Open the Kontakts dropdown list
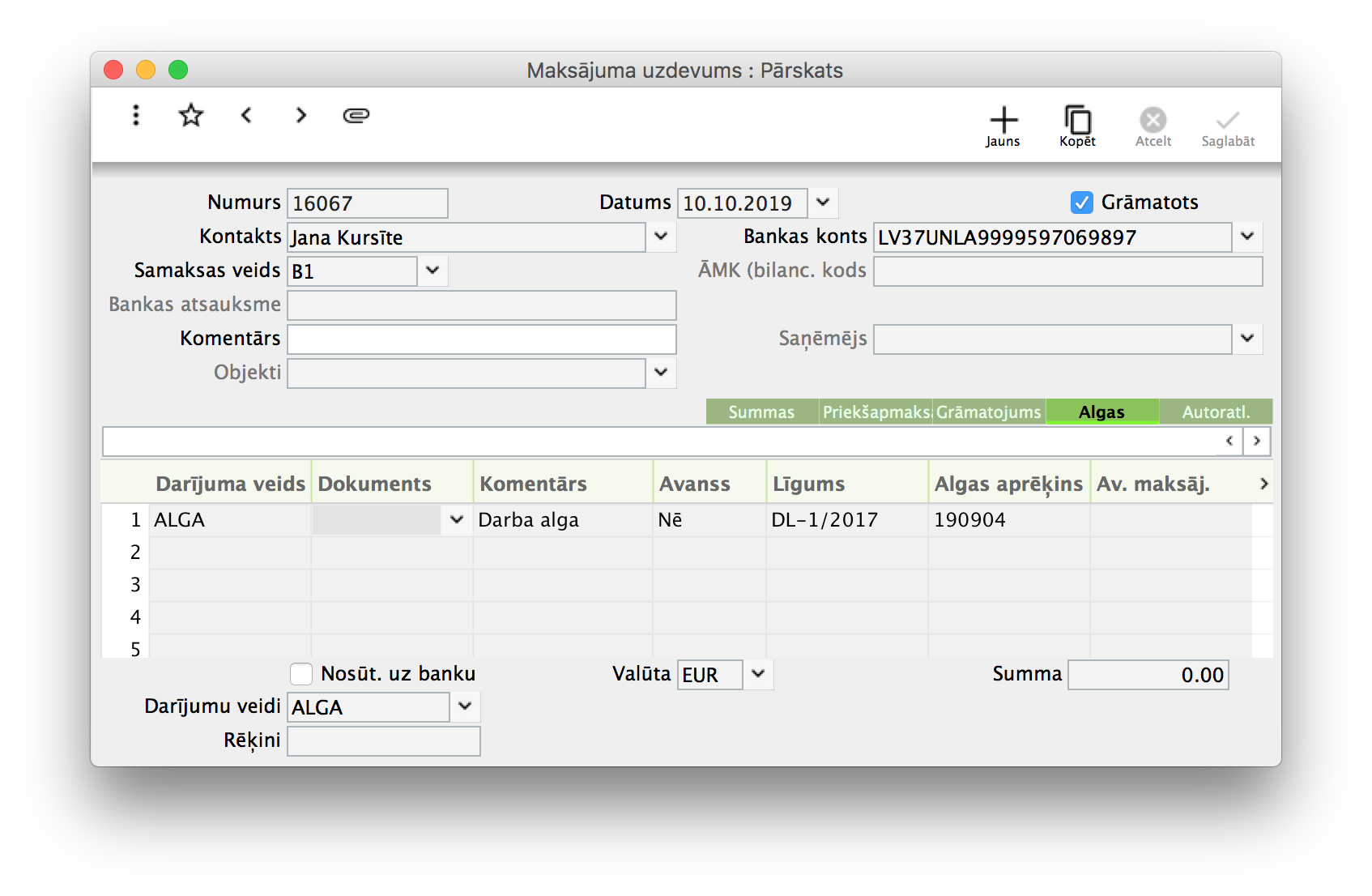The width and height of the screenshot is (1372, 896). coord(661,237)
